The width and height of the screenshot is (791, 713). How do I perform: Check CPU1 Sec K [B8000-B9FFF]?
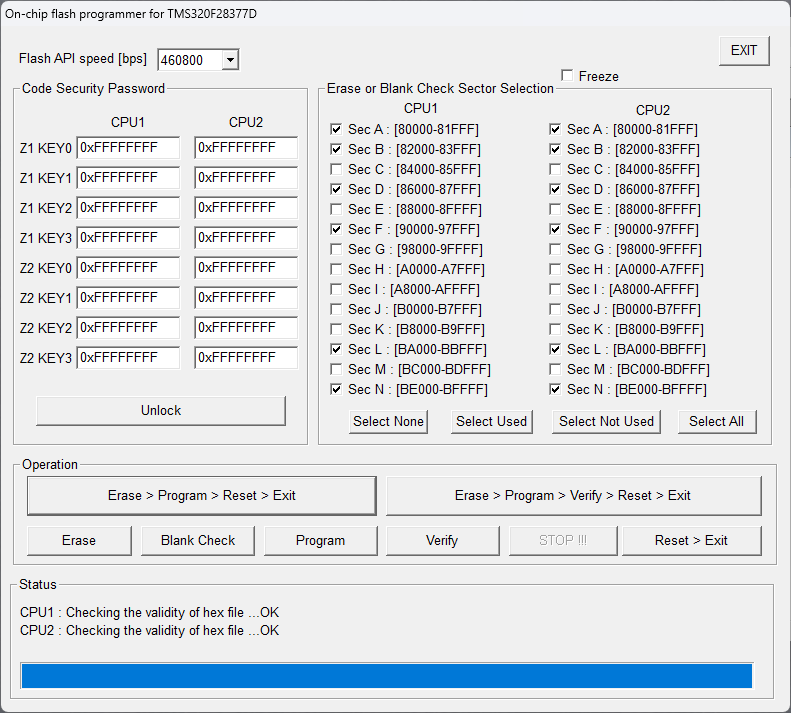tap(336, 330)
